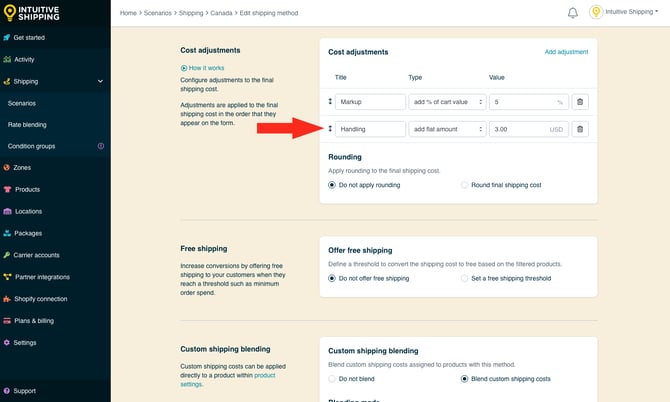
Task: Click the Markup title field
Action: 370,102
